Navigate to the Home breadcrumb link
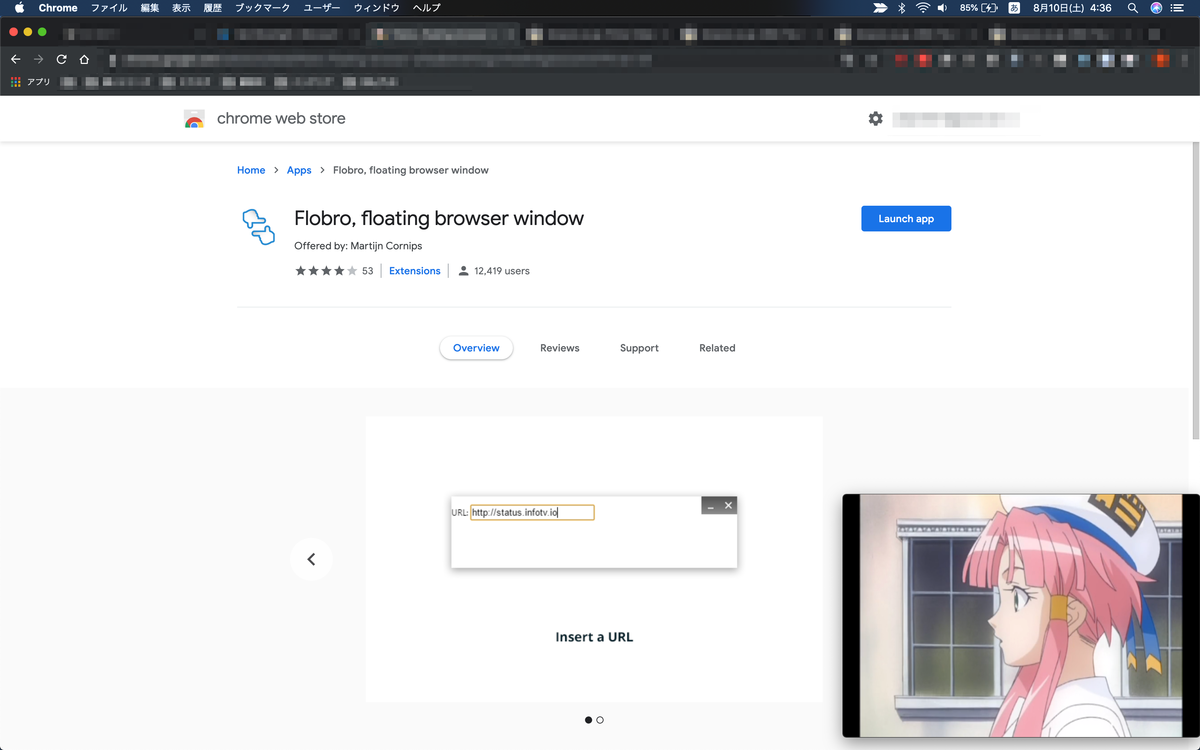The image size is (1200, 750). 251,170
